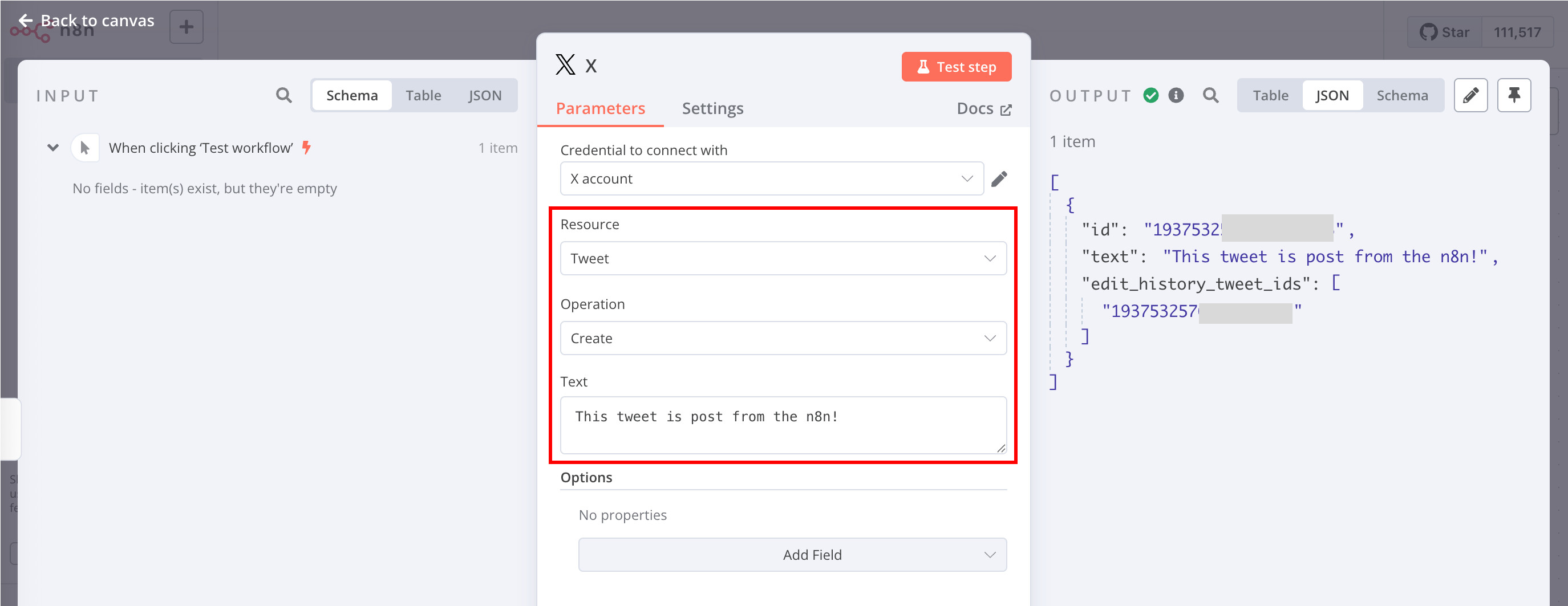
Task: Click the X logo icon
Action: tap(565, 64)
